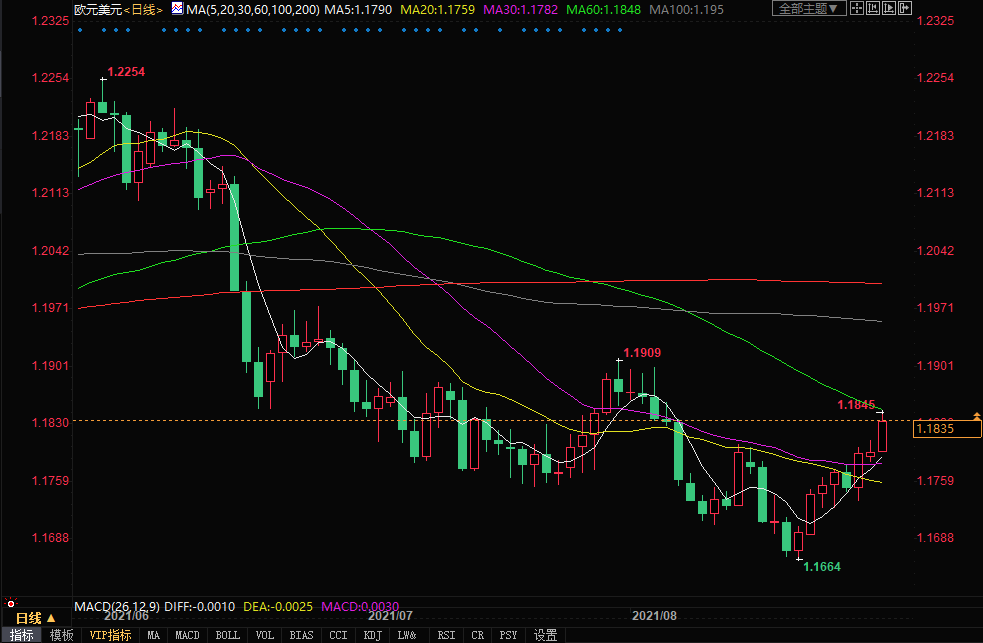Click the 1.1909 peak price marker
The height and width of the screenshot is (643, 983).
[x=641, y=353]
